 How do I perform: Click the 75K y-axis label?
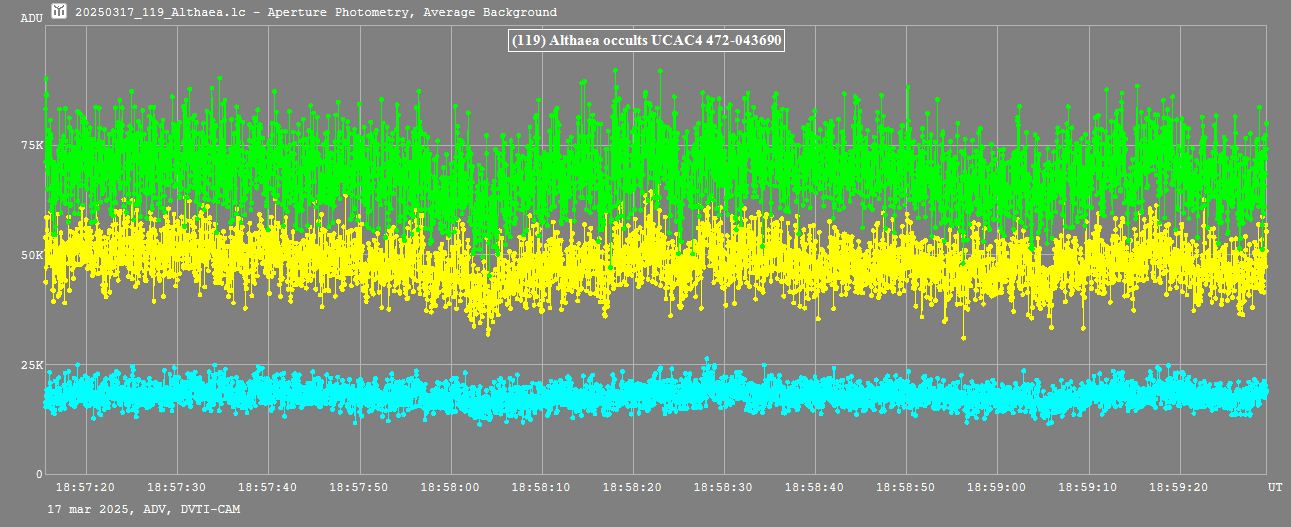tap(33, 146)
